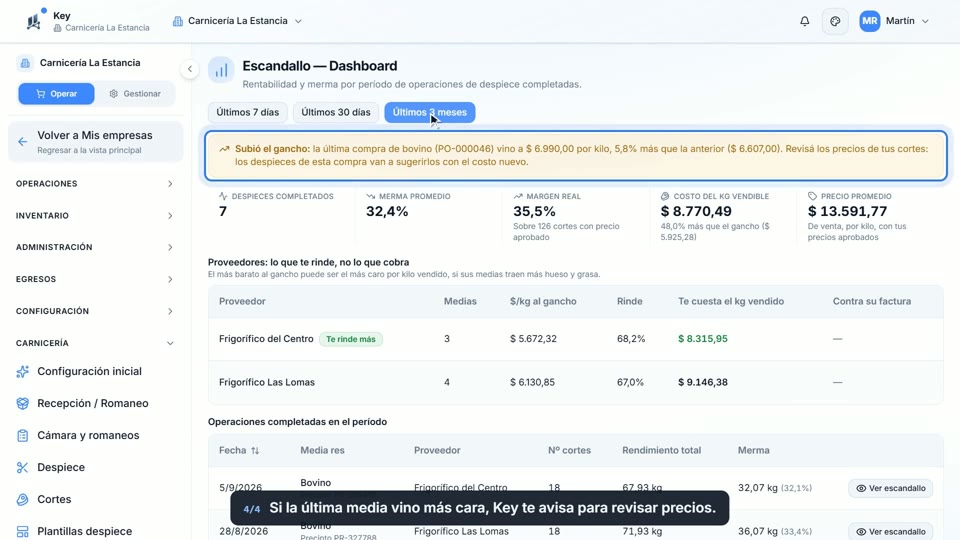Viewport: 960px width, 540px height.
Task: Collapse the Carnicería section
Action: [x=94, y=343]
